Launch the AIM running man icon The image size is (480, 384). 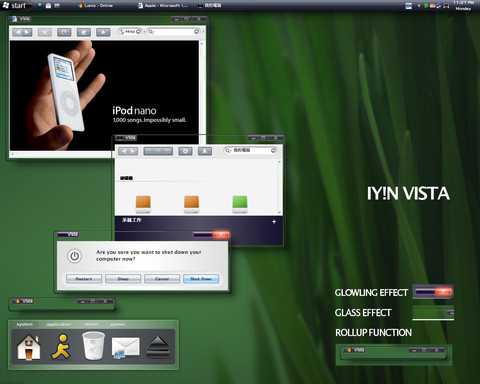coord(61,347)
